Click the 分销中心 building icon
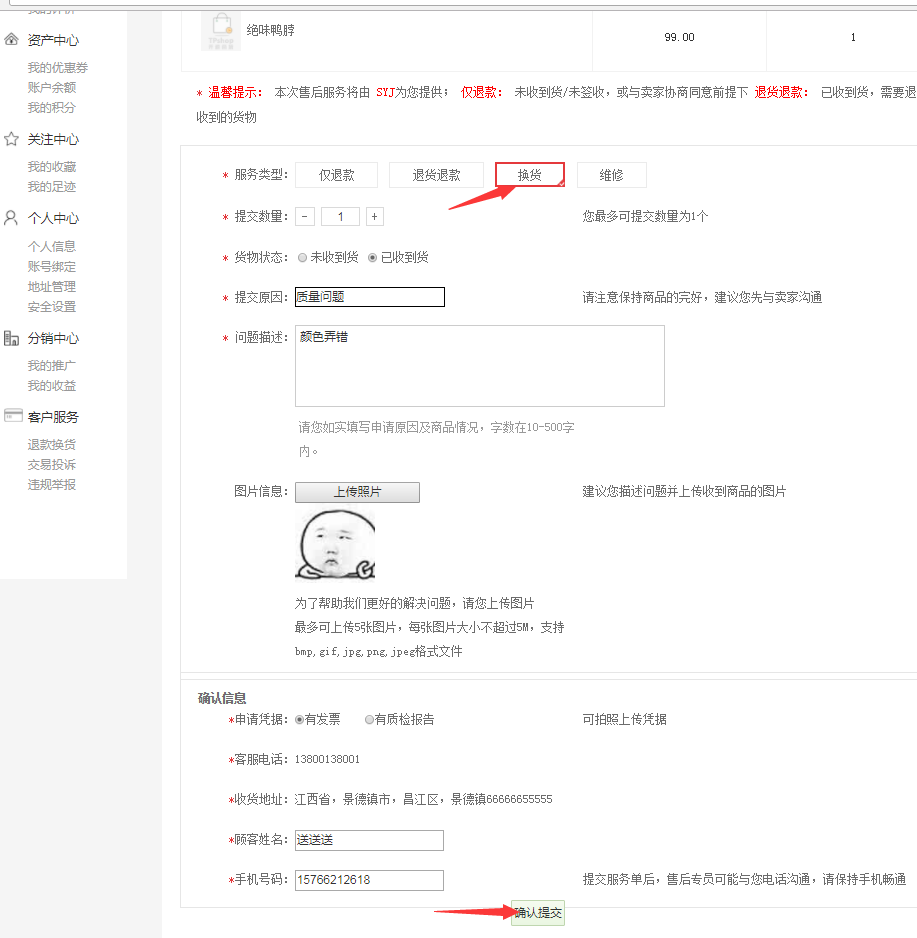This screenshot has width=917, height=938. pyautogui.click(x=12, y=338)
